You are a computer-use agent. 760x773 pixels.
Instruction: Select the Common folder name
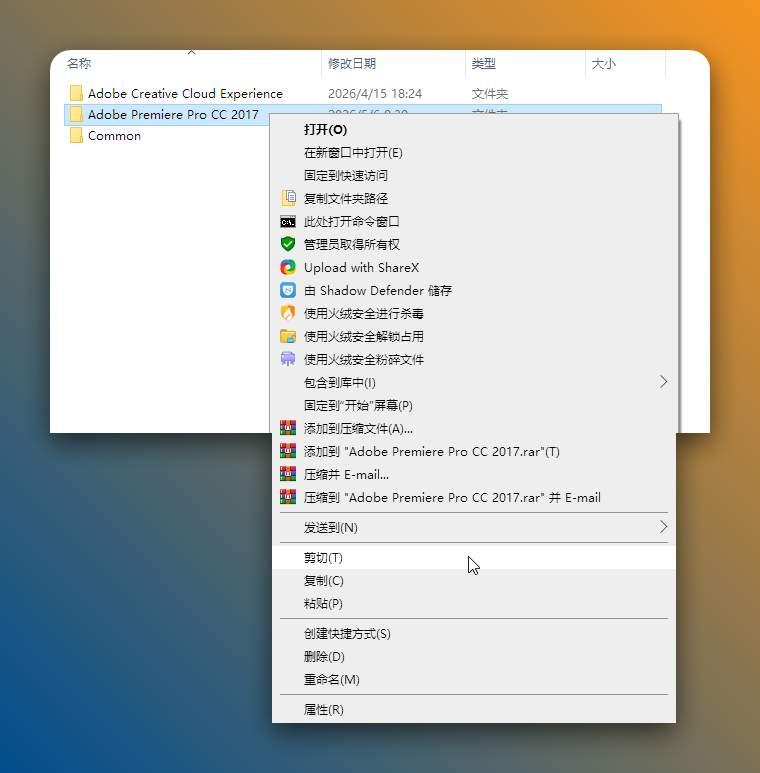point(114,136)
